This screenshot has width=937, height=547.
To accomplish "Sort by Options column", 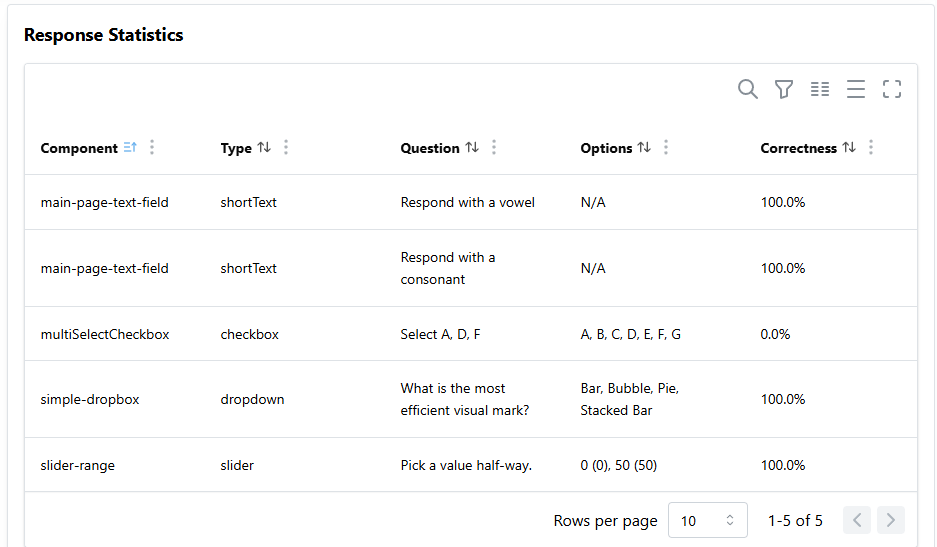I will coord(644,147).
